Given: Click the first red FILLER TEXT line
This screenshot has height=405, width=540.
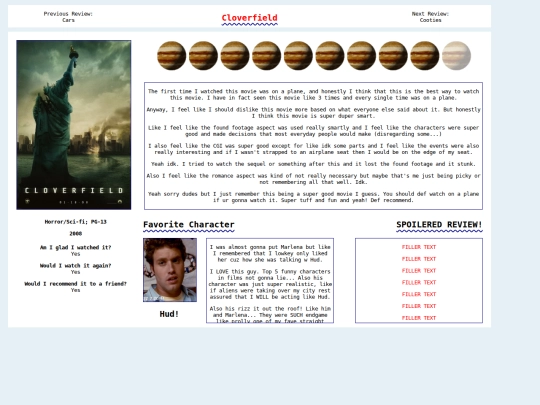Looking at the screenshot, I should [x=419, y=247].
